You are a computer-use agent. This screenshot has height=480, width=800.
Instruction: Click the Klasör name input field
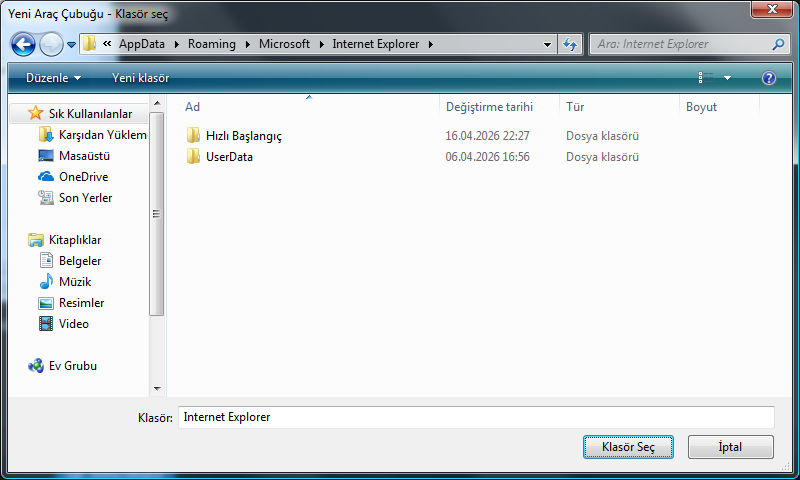(476, 417)
